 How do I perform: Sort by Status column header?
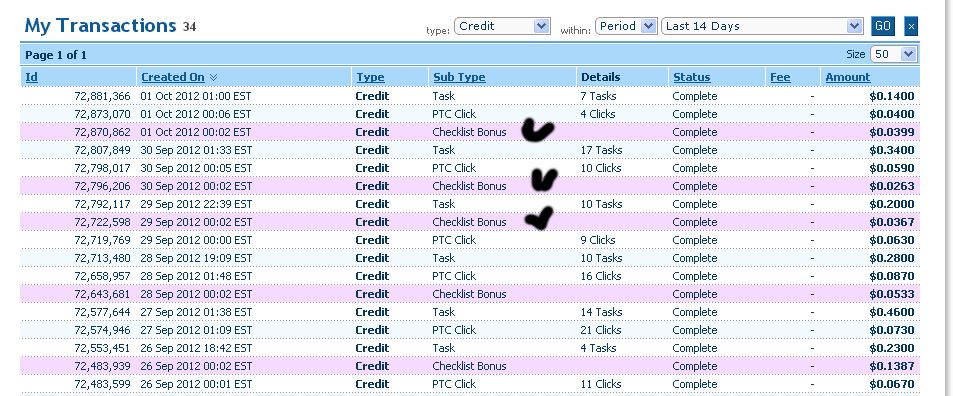click(x=692, y=77)
